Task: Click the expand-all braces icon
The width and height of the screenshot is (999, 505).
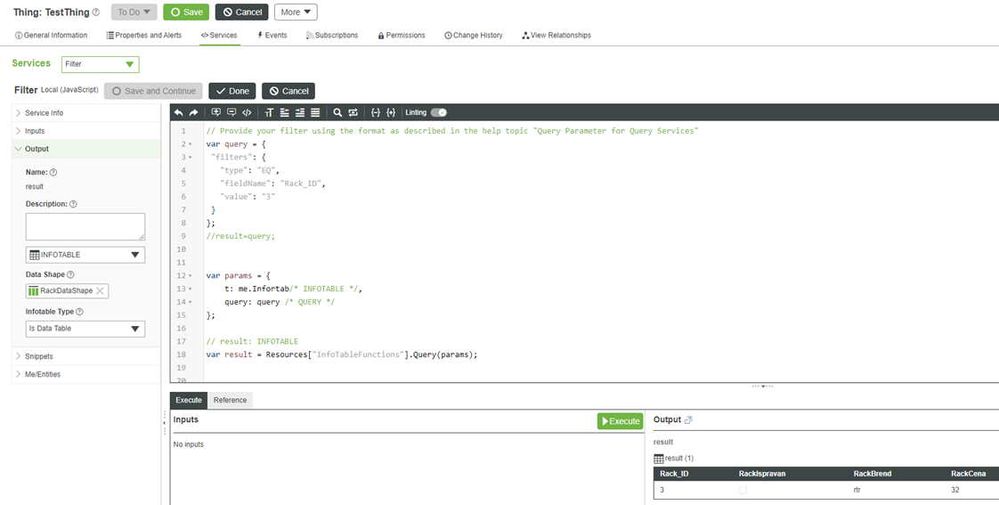Action: (x=391, y=113)
